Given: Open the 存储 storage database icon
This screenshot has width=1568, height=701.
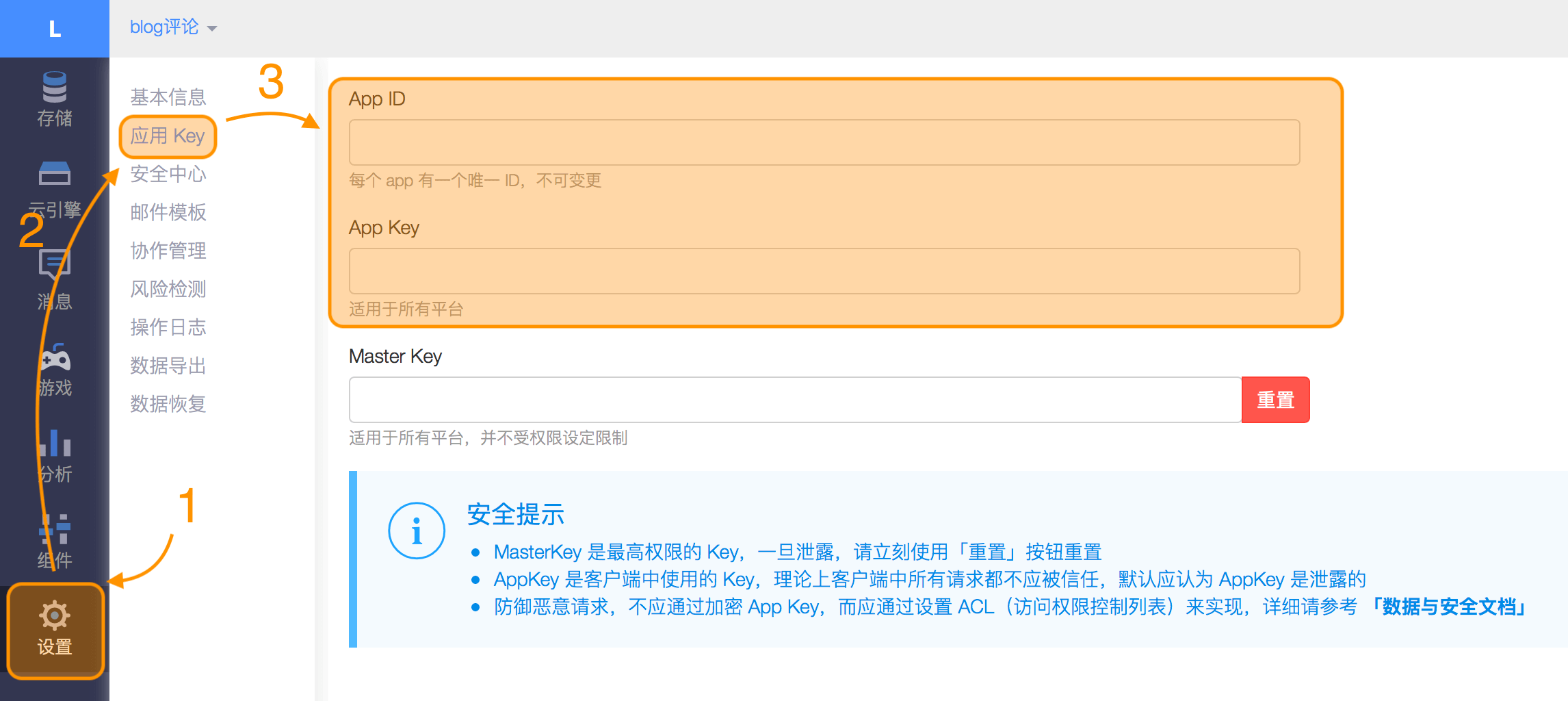Looking at the screenshot, I should coord(55,88).
